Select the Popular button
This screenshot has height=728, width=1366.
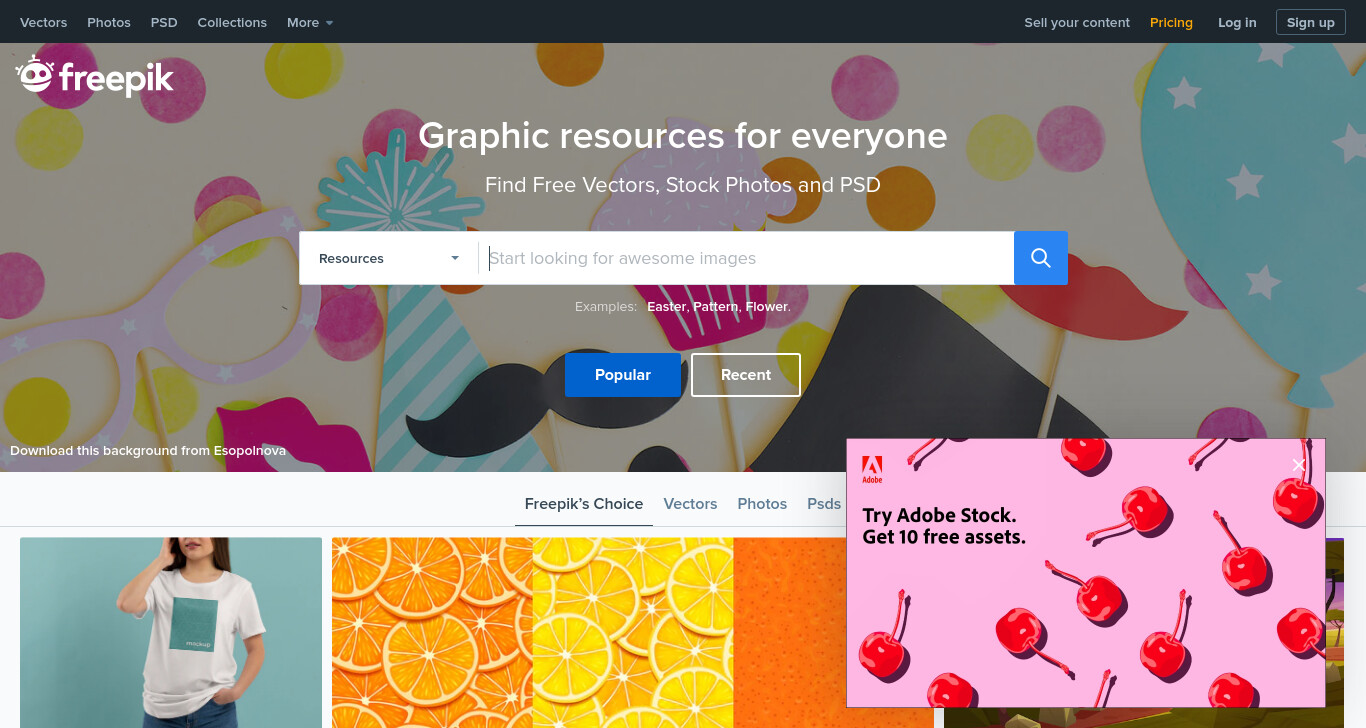pos(623,375)
